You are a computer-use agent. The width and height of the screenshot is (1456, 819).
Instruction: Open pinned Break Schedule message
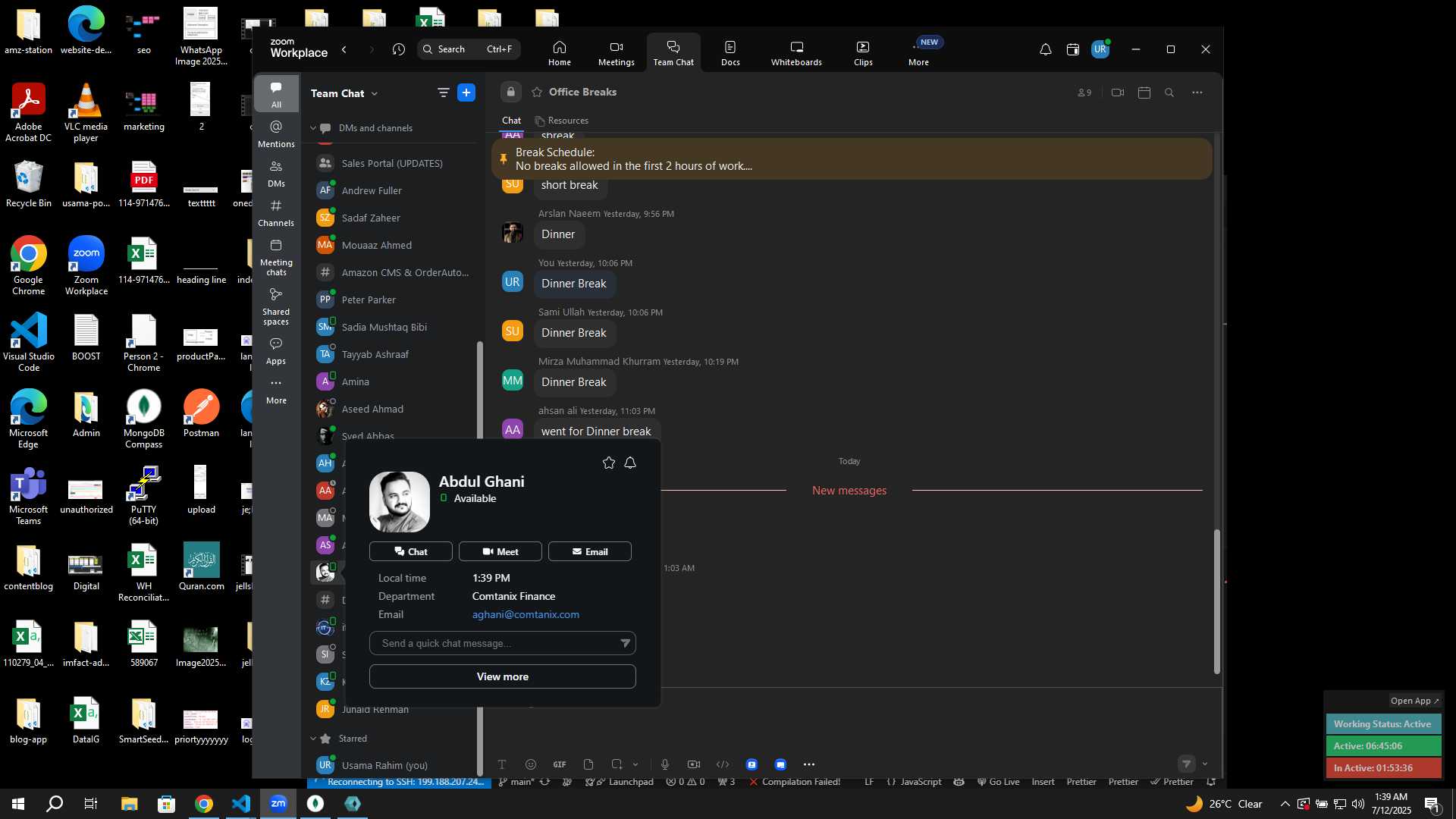pos(852,159)
